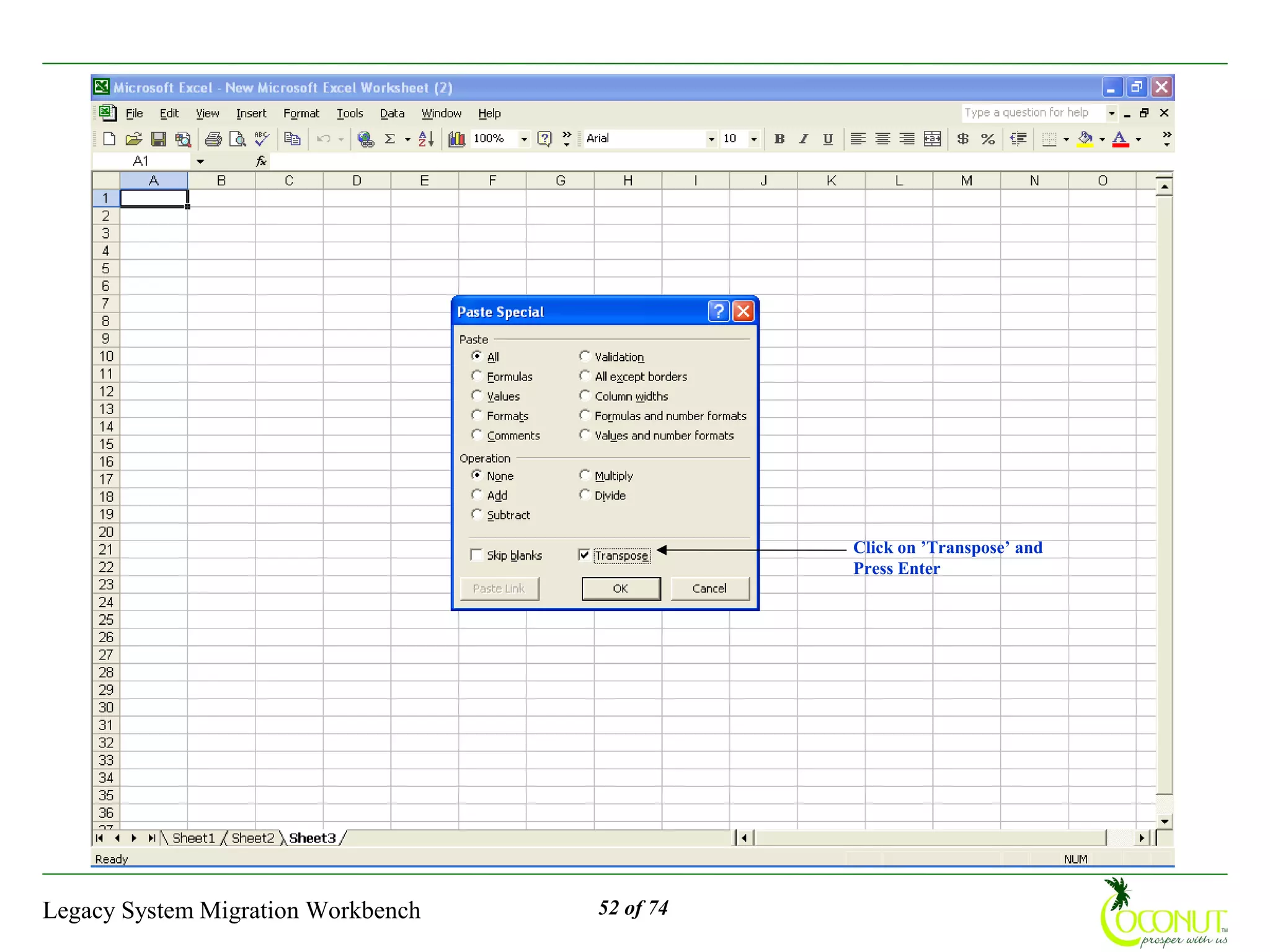This screenshot has height=952, width=1270.
Task: Choose the Multiply operation radio button
Action: [x=584, y=475]
